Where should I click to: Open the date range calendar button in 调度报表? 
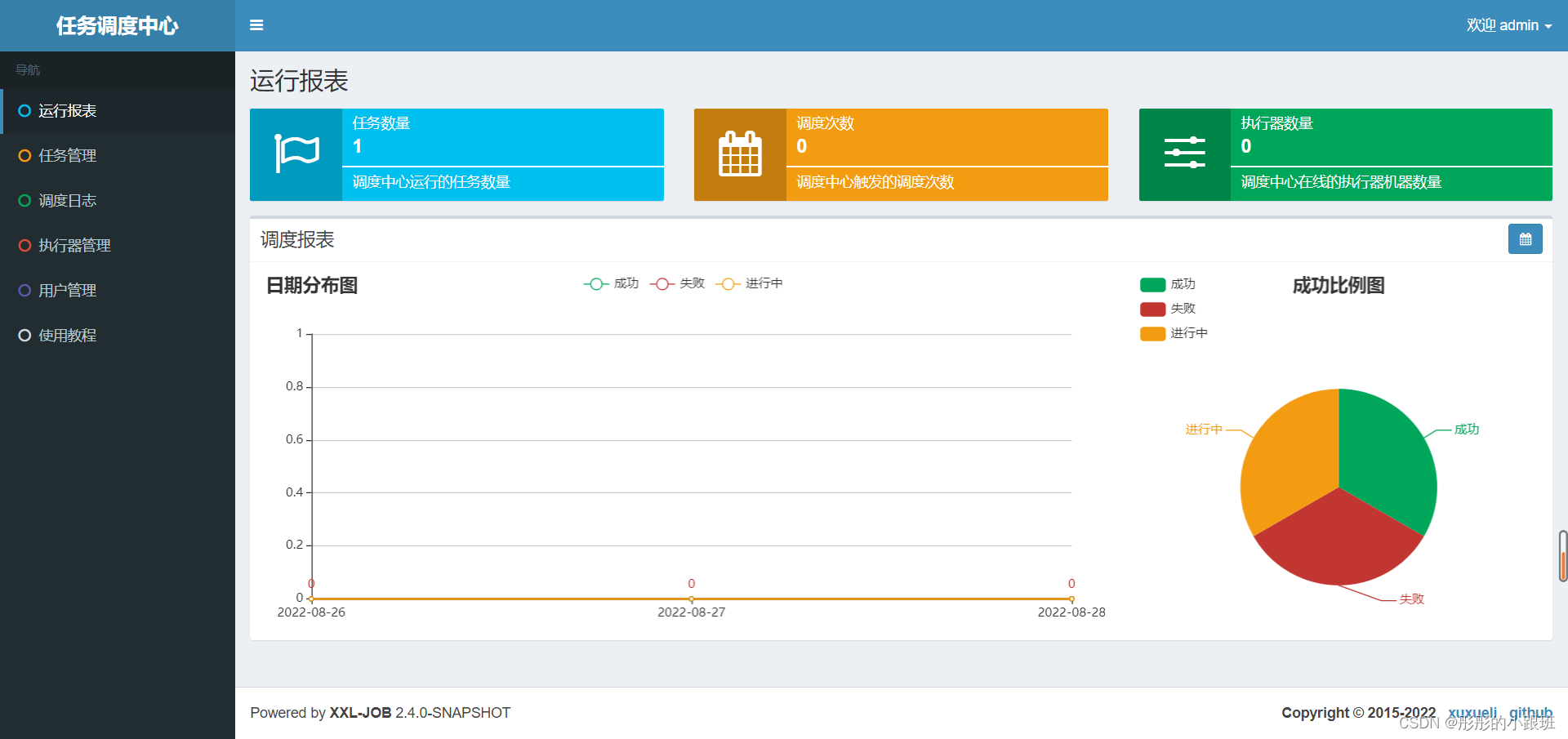click(1525, 239)
